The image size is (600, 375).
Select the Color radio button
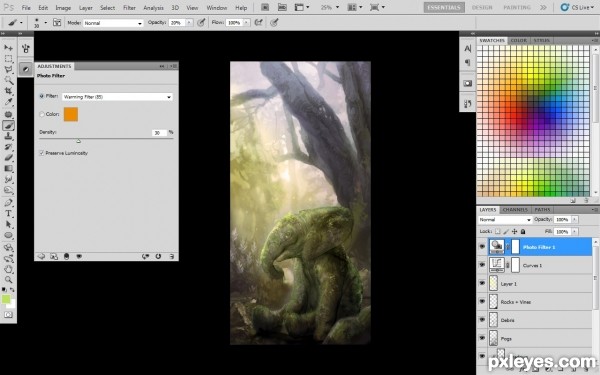pyautogui.click(x=42, y=114)
